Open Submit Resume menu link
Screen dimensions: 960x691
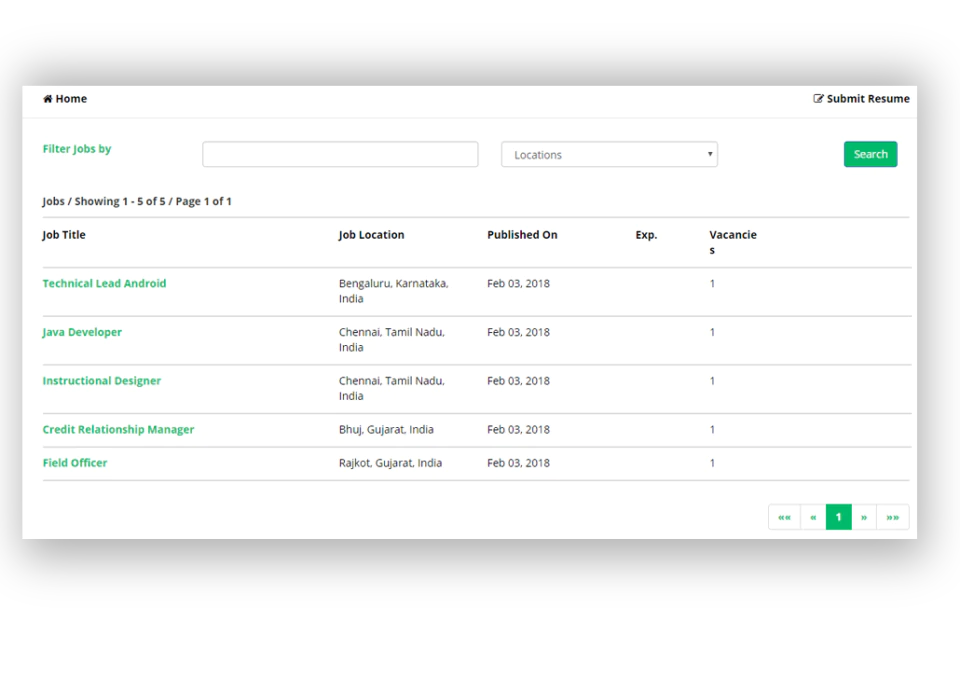(x=861, y=99)
